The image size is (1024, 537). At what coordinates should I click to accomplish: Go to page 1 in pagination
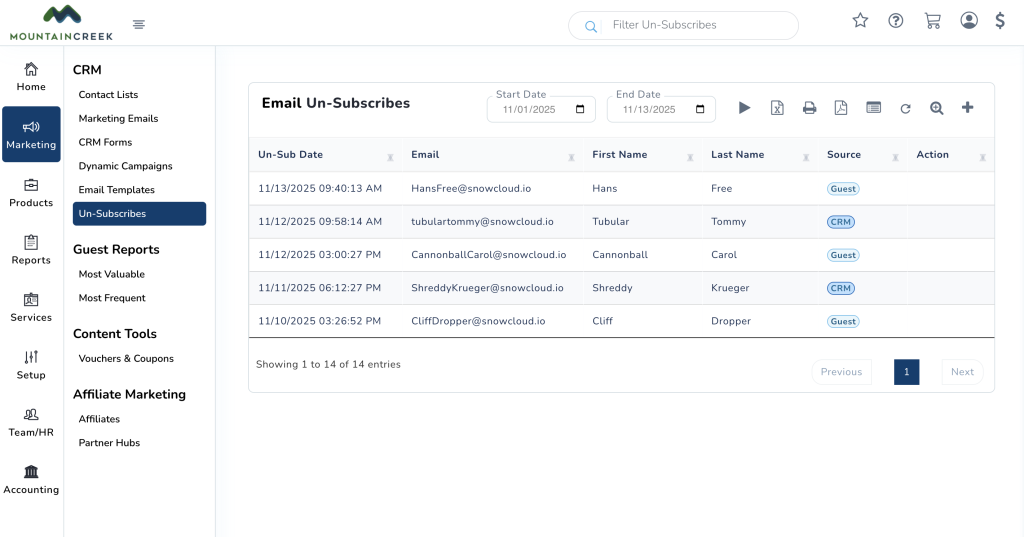click(906, 372)
